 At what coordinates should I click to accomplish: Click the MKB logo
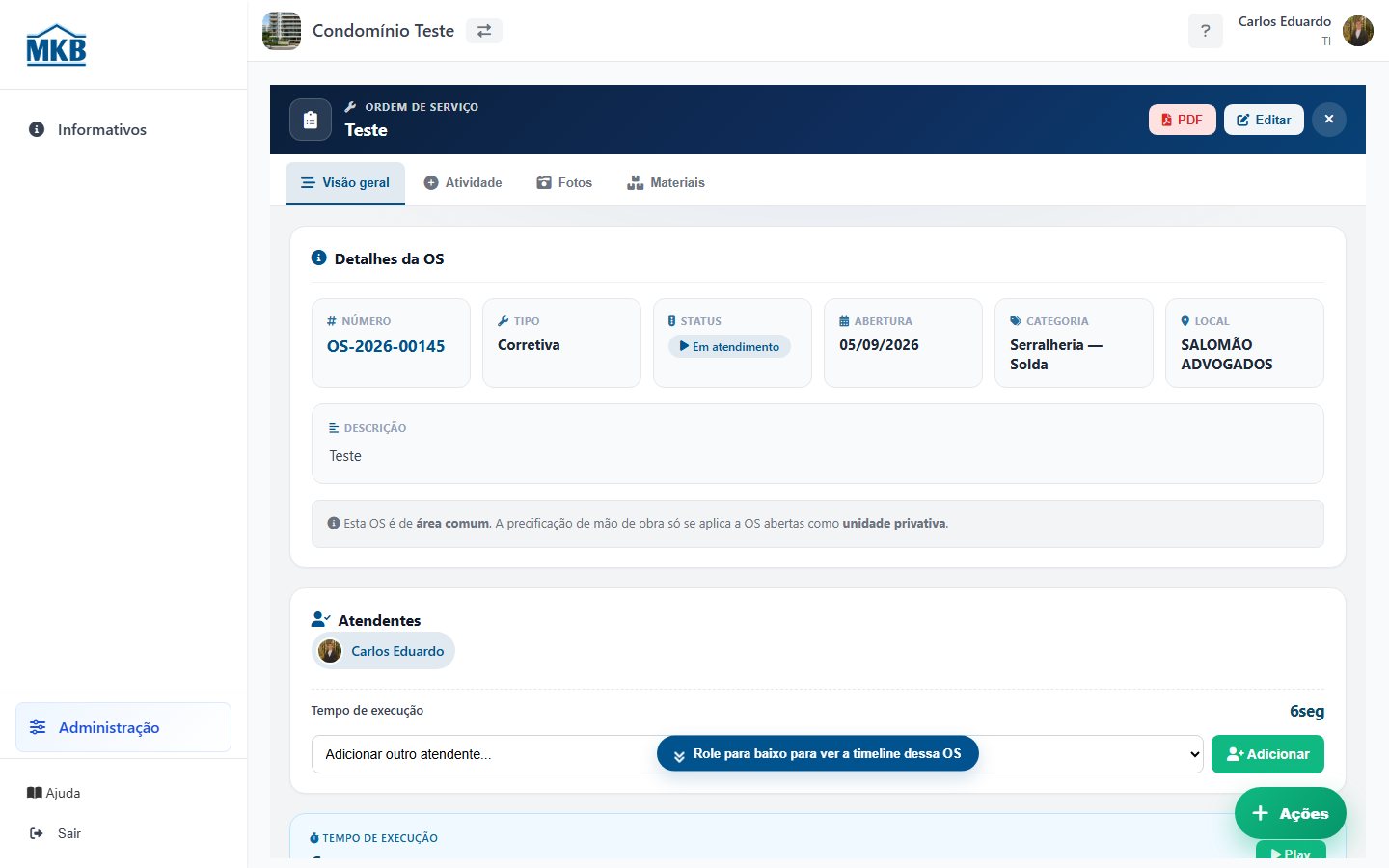[56, 44]
